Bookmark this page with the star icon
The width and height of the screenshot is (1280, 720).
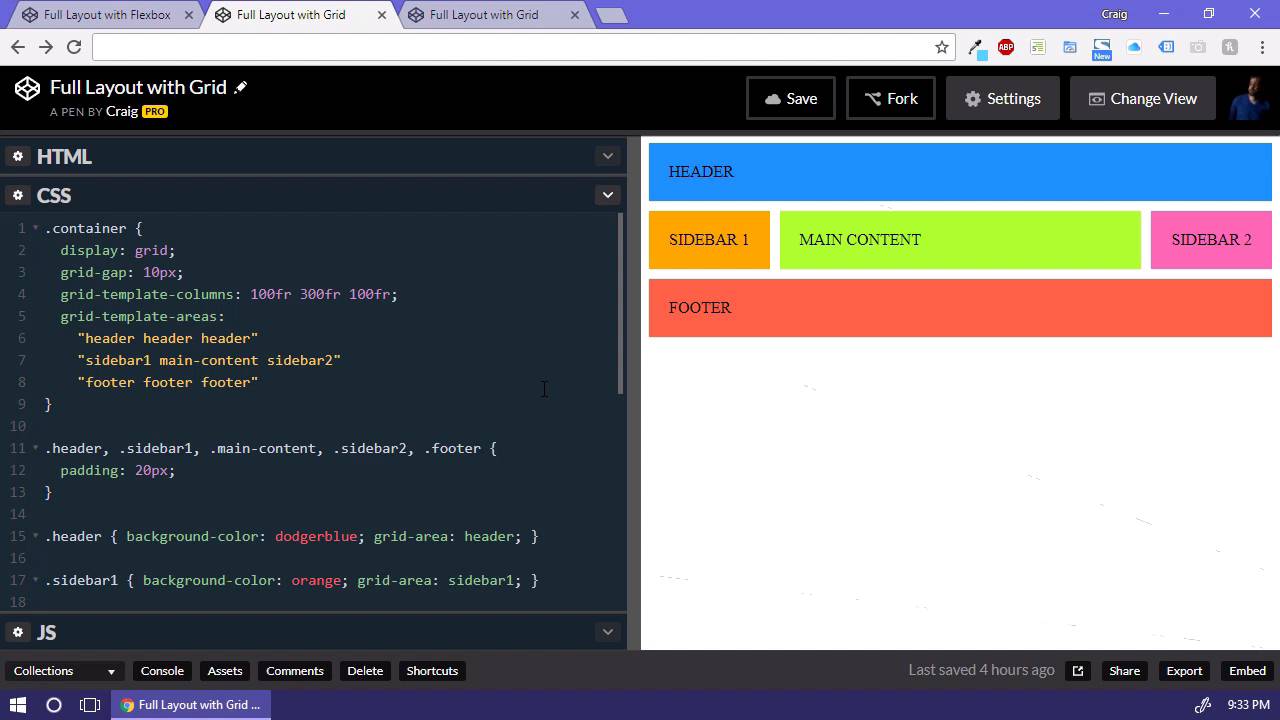point(941,47)
